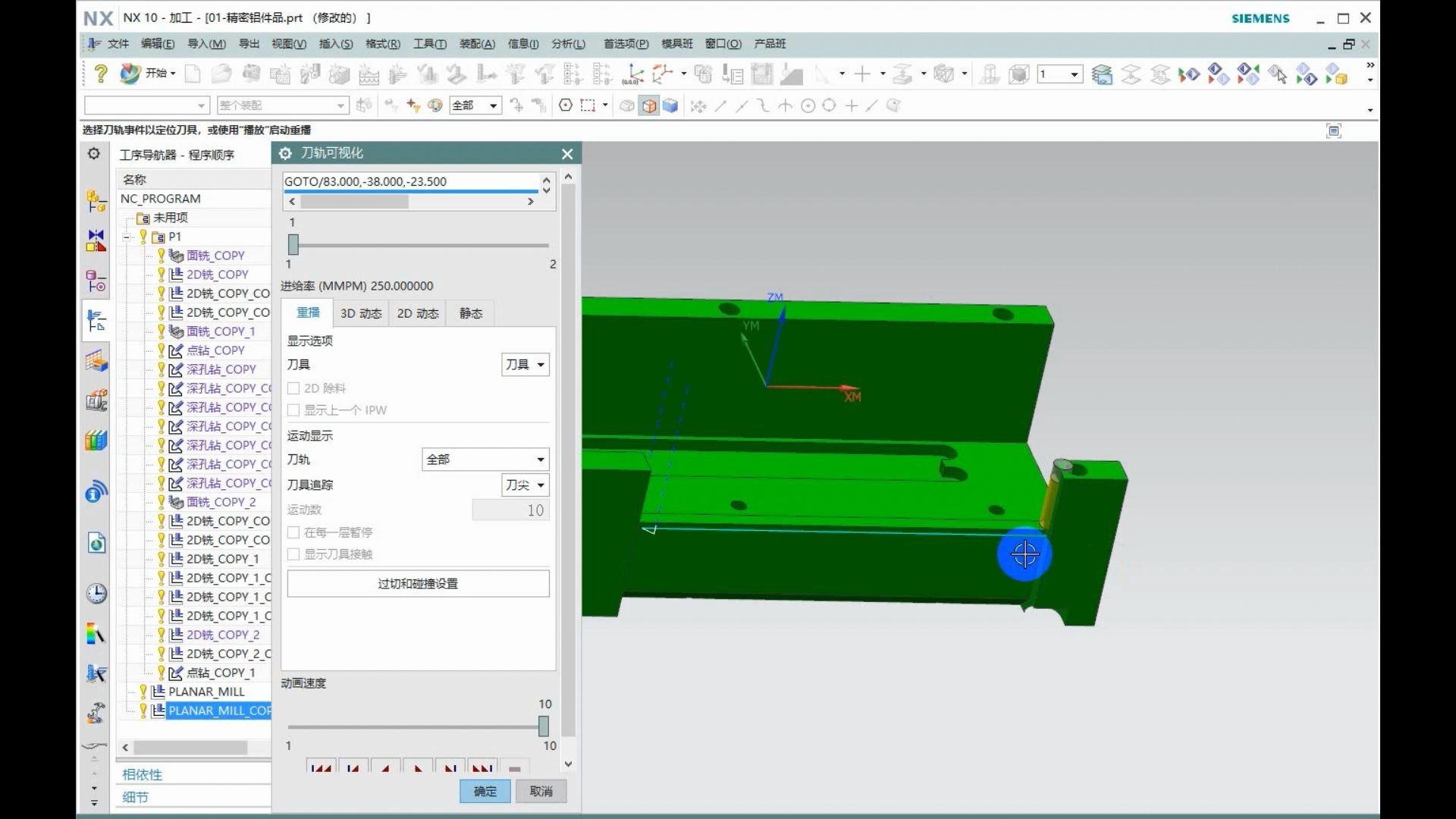Click the step-to-previous-operation playback button
This screenshot has height=819, width=1456.
click(x=321, y=767)
